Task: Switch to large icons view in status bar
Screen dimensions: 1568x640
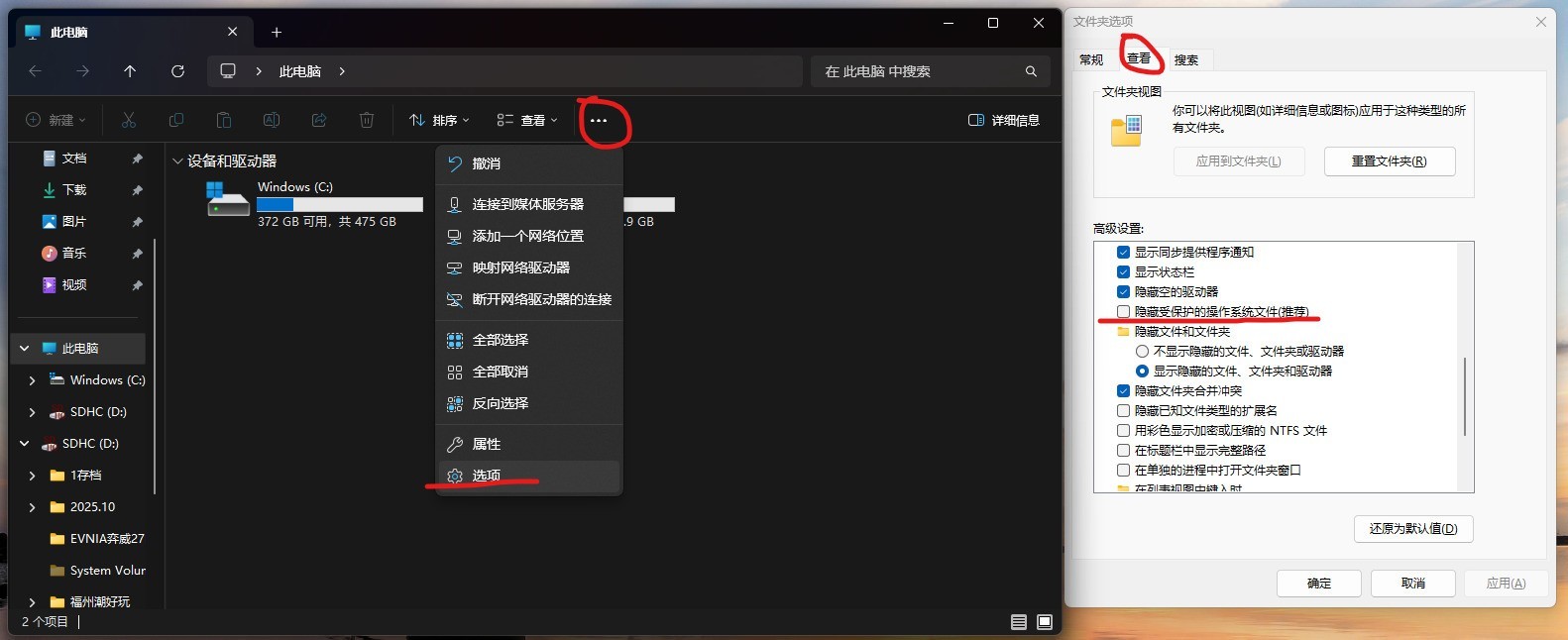Action: pyautogui.click(x=1045, y=622)
